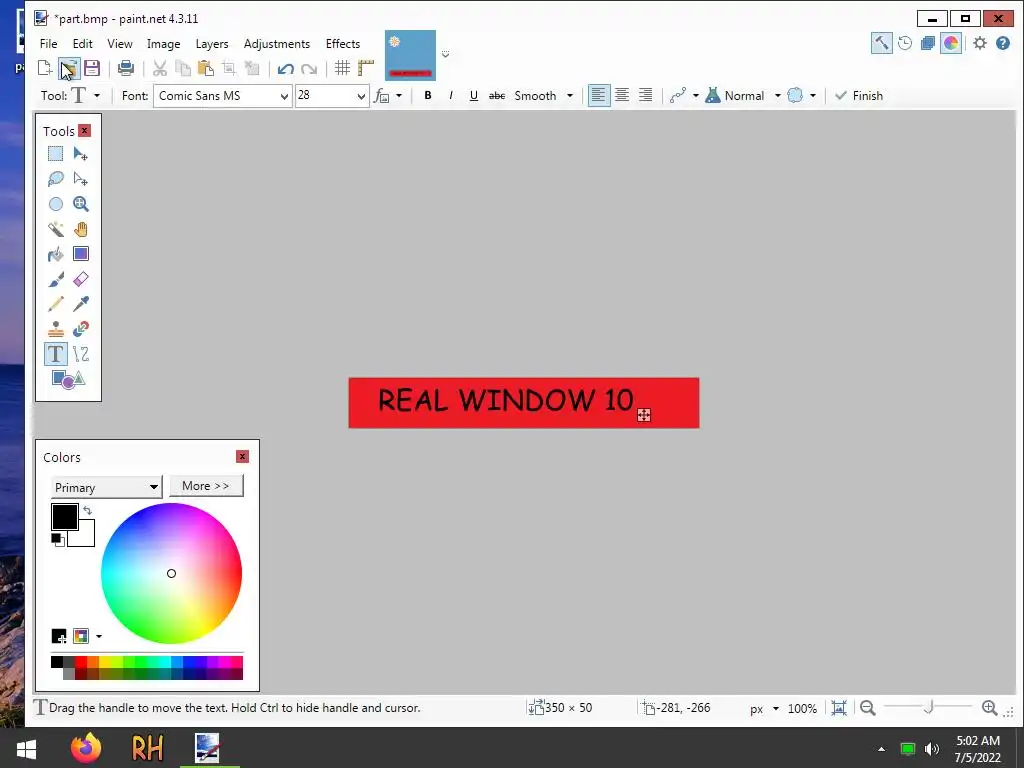The width and height of the screenshot is (1024, 768).
Task: Click the primary black color swatch
Action: click(x=65, y=517)
